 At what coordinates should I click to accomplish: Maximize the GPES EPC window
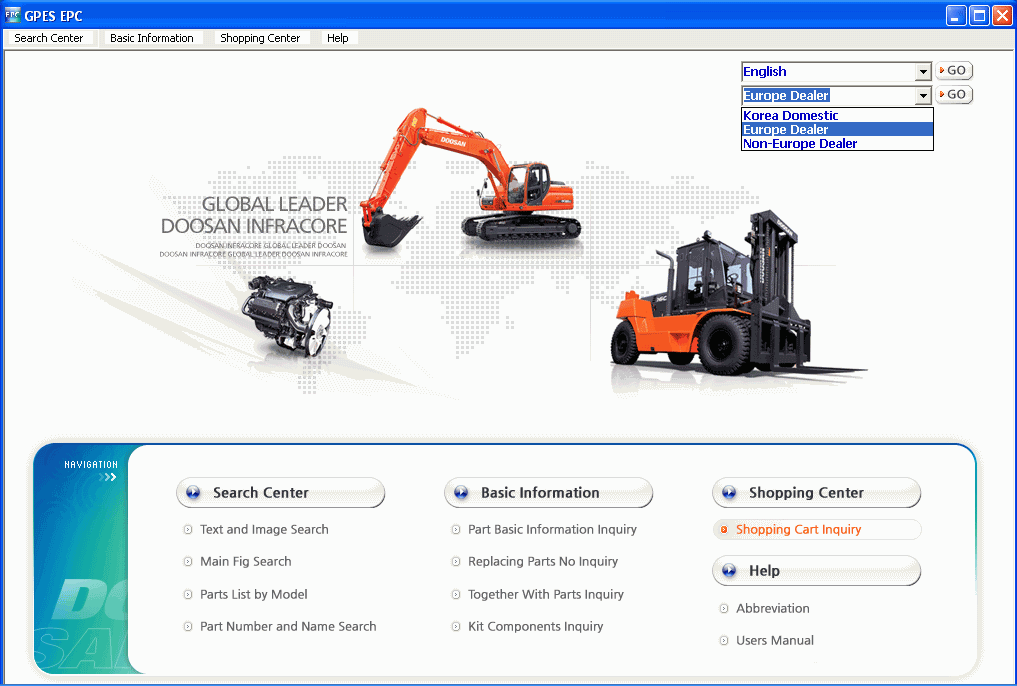pos(979,16)
